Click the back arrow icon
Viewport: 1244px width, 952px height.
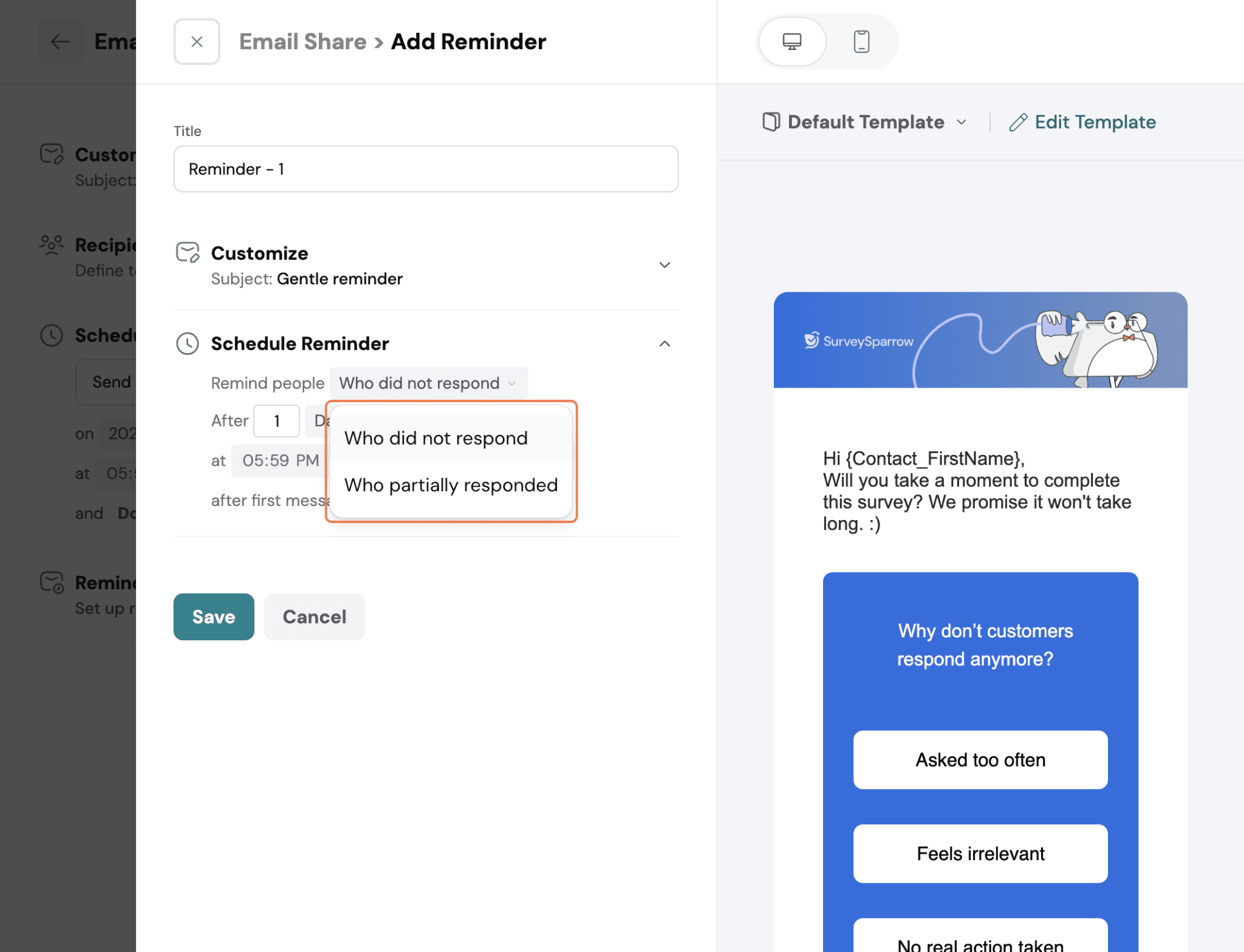[x=60, y=42]
